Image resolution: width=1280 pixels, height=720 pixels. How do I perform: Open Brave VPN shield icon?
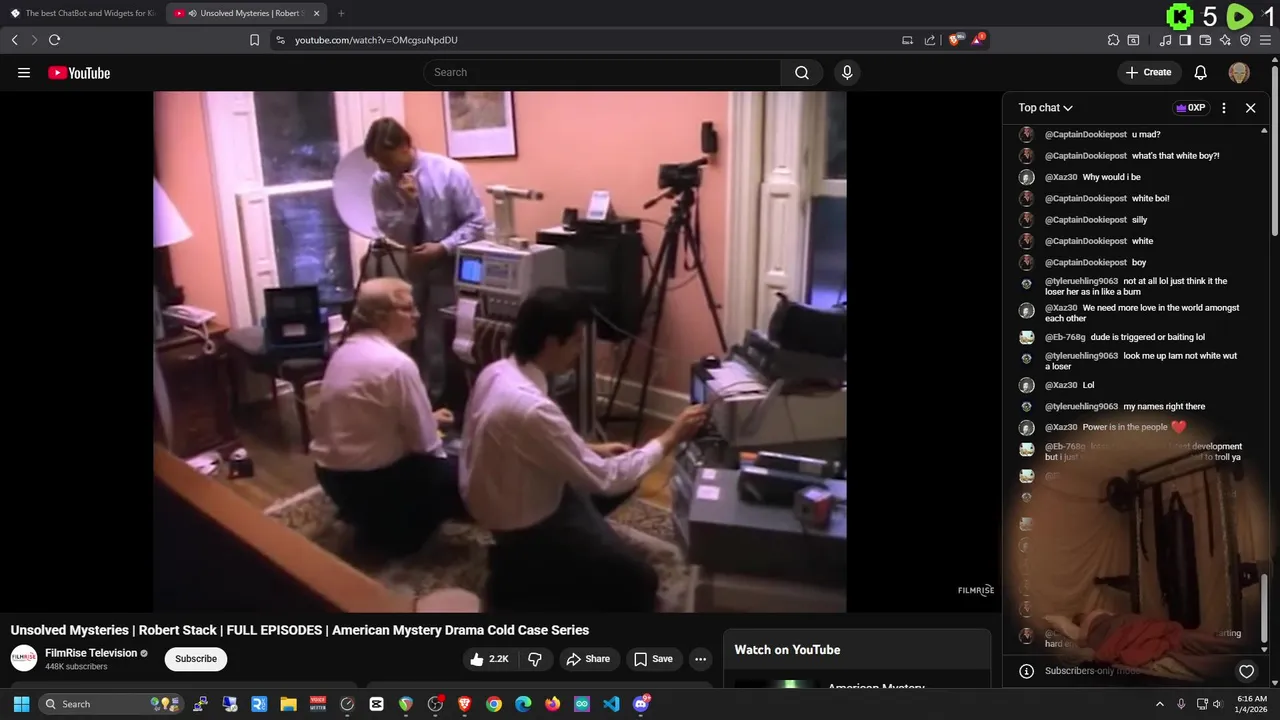click(1245, 40)
